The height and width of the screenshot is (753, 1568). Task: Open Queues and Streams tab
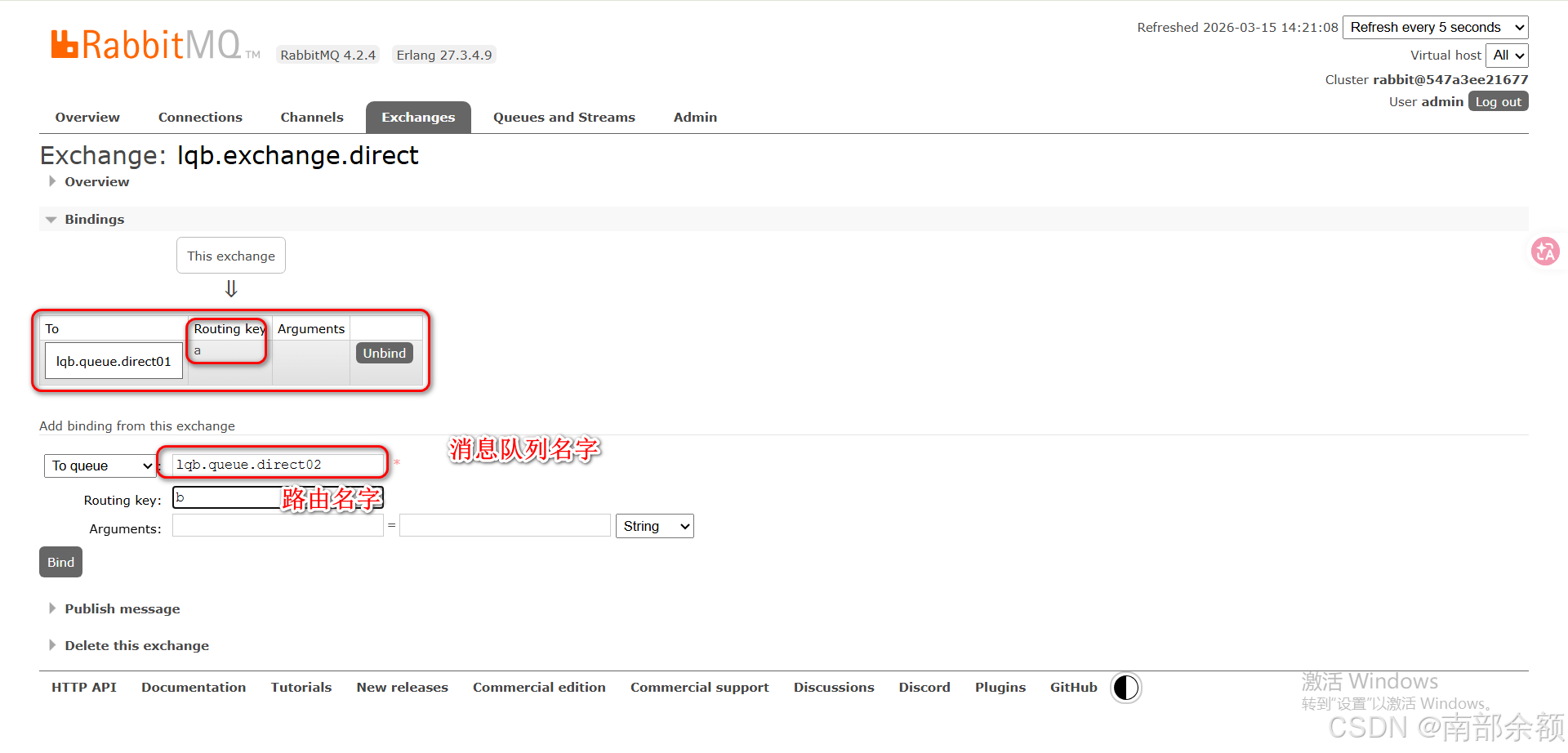(x=564, y=118)
